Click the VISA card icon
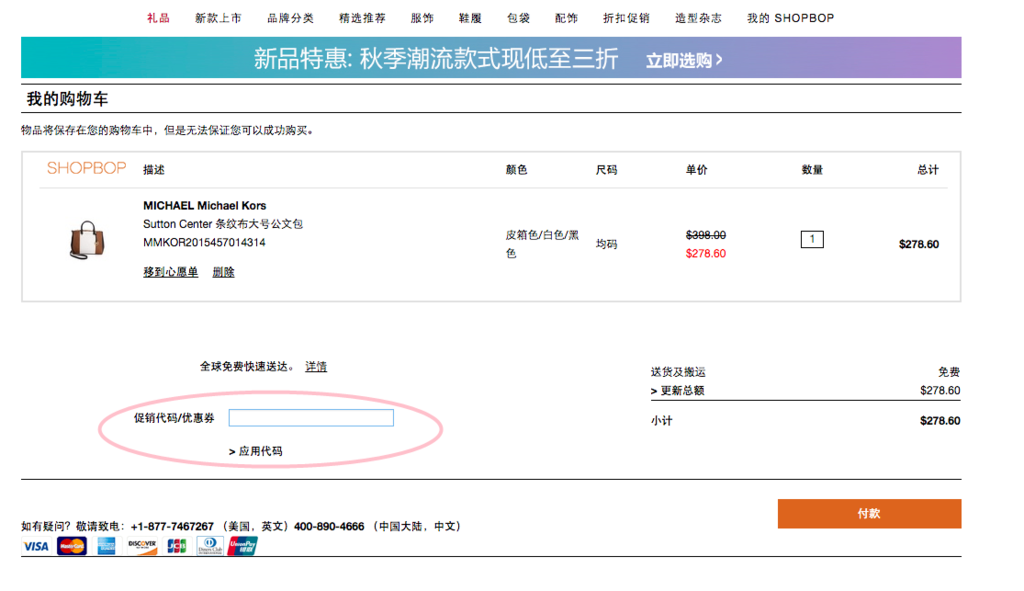Image resolution: width=1024 pixels, height=591 pixels. (36, 546)
